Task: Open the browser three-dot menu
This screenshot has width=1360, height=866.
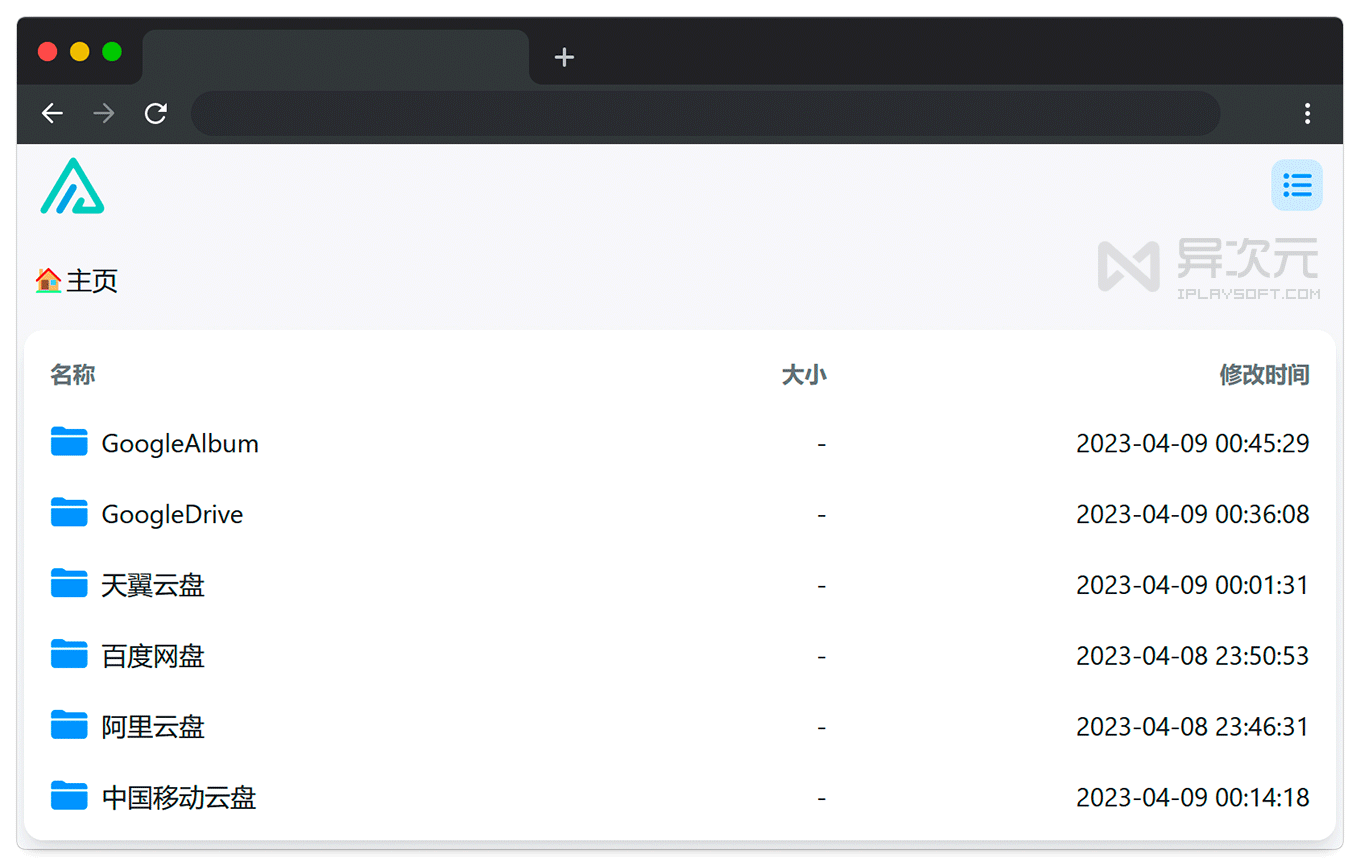Action: 1307,113
